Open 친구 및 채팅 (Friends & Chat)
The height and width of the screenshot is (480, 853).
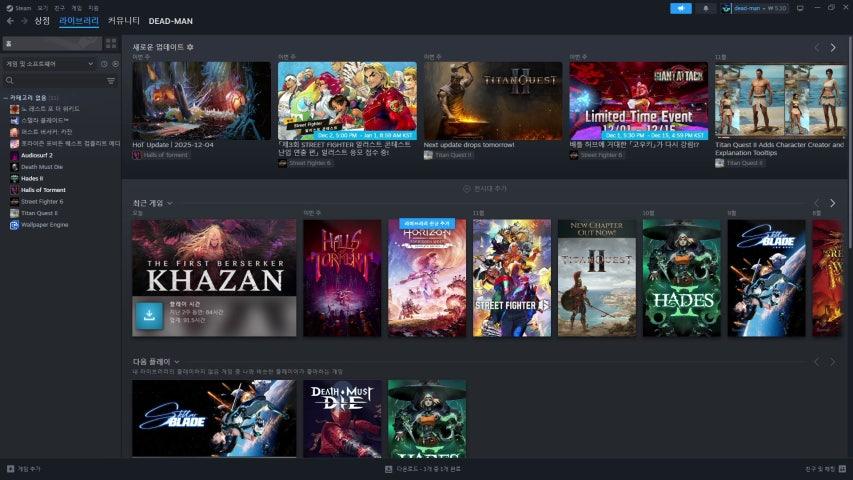tap(825, 469)
